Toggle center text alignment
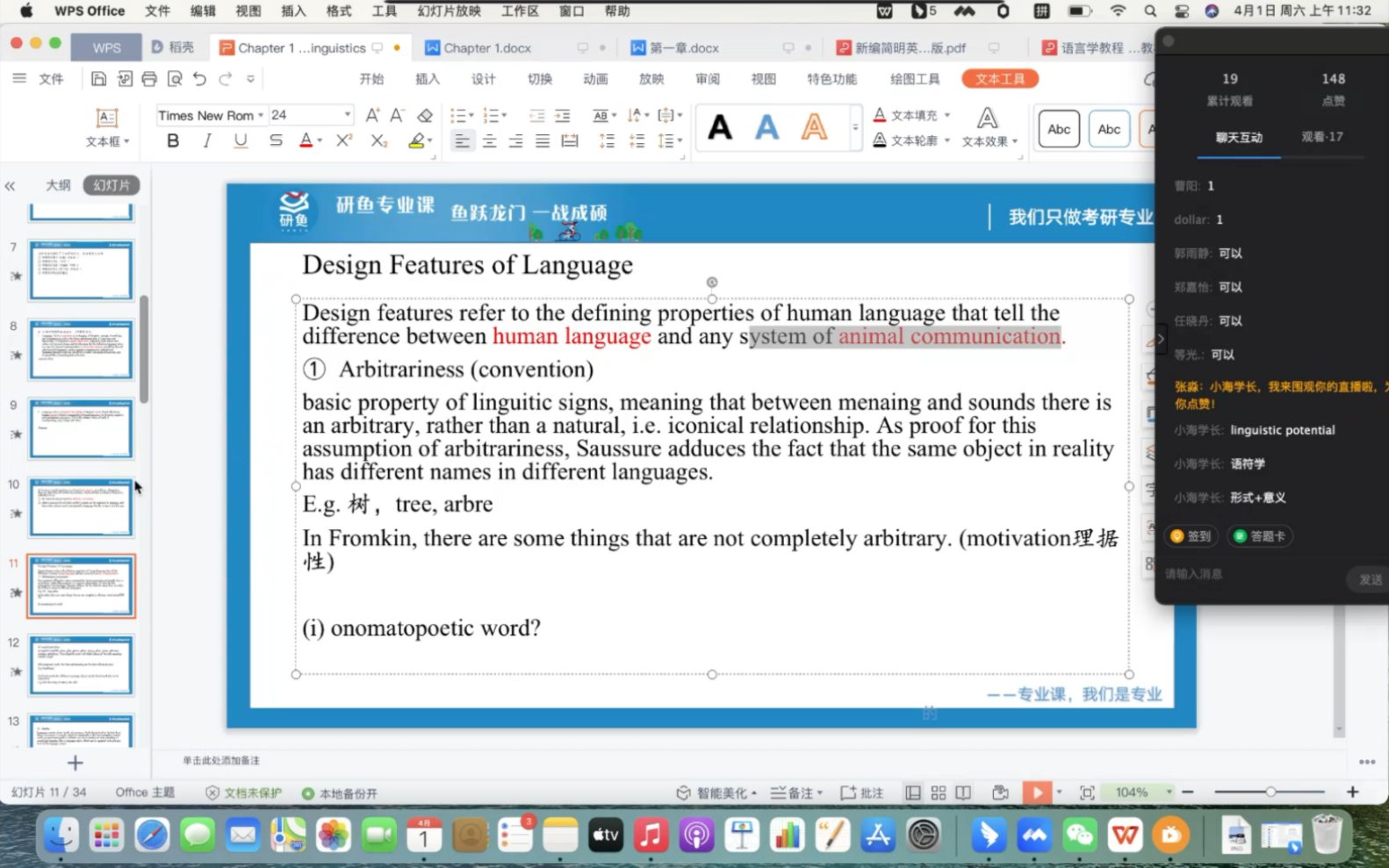This screenshot has width=1389, height=868. pos(489,140)
